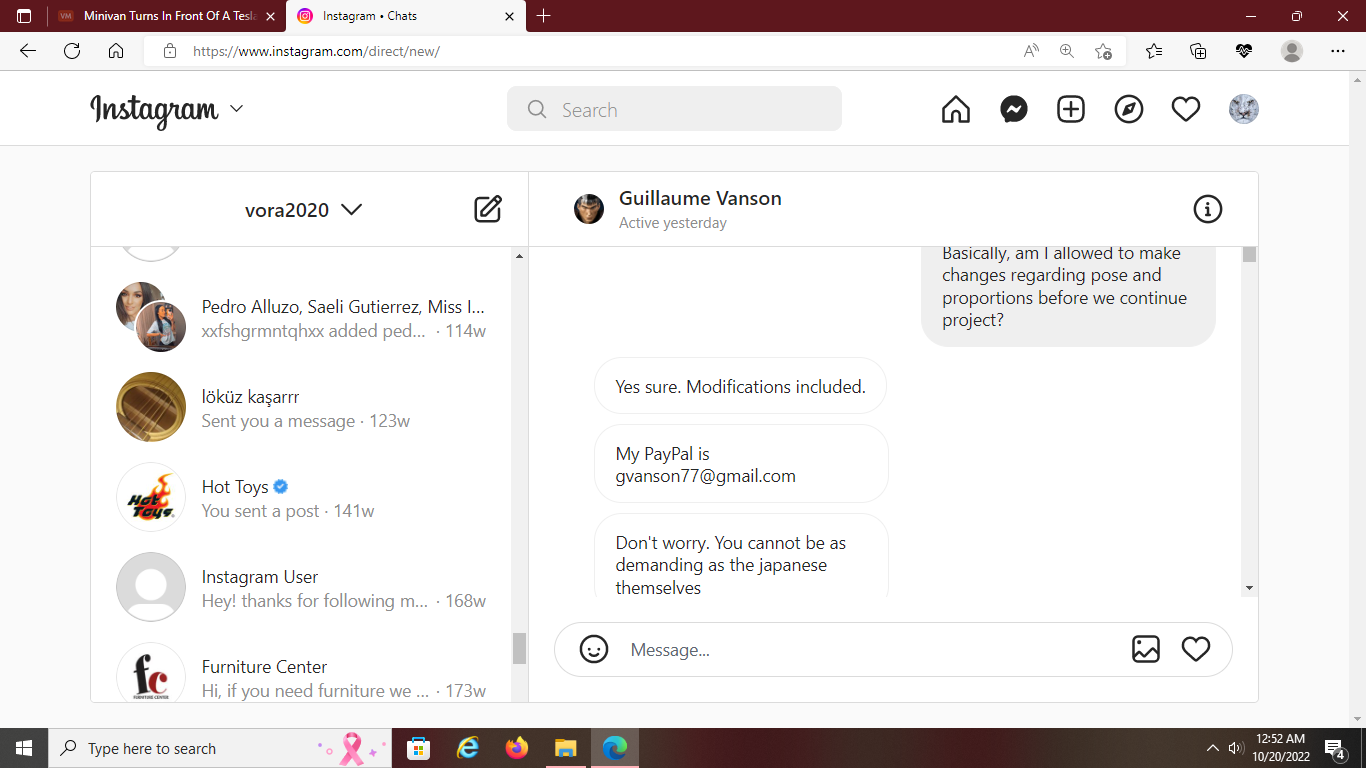The width and height of the screenshot is (1366, 768).
Task: Add this page to favorites star
Action: pyautogui.click(x=1103, y=51)
